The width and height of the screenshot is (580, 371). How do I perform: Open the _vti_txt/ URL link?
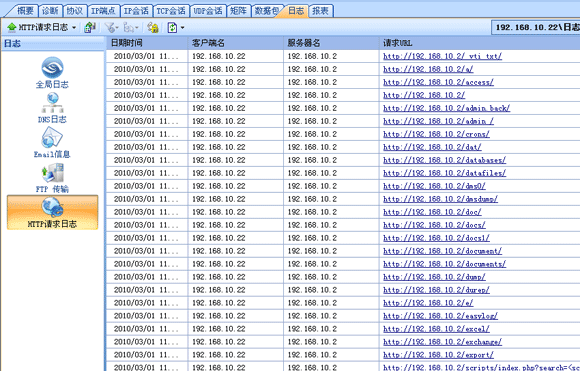coord(442,56)
